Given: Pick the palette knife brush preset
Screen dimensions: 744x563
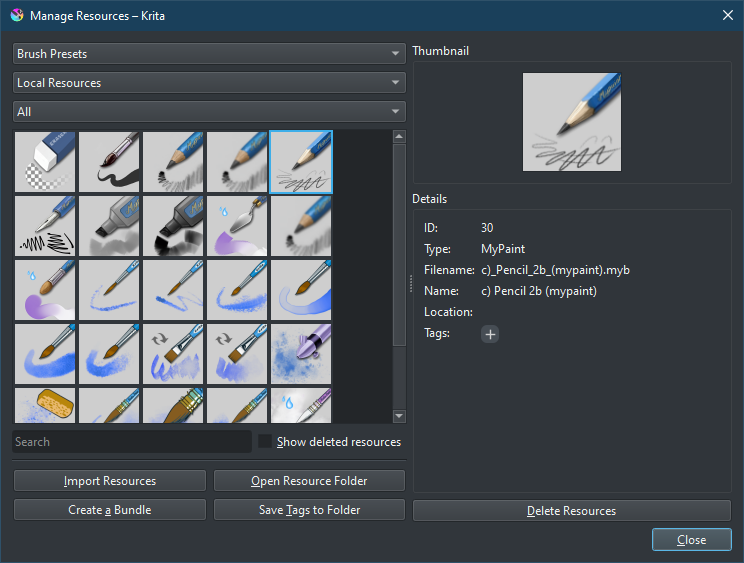Looking at the screenshot, I should coord(238,226).
